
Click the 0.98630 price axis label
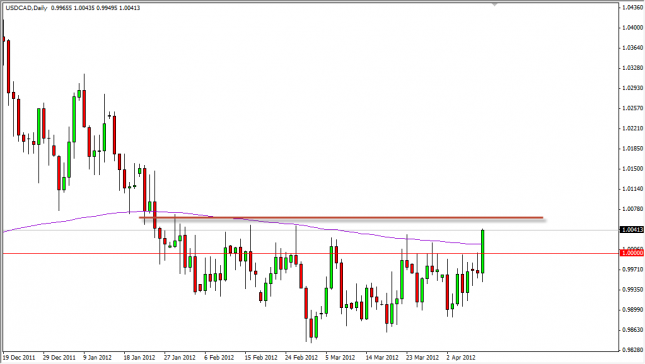(633, 329)
